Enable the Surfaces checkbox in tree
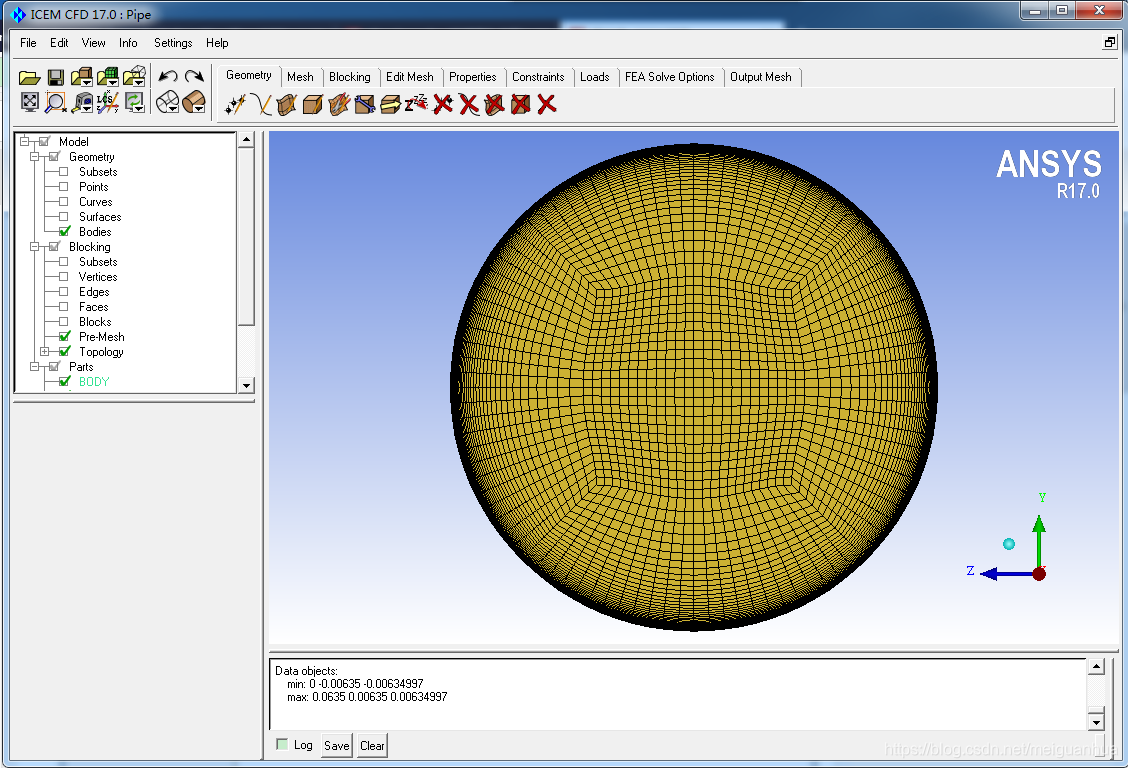 (64, 217)
